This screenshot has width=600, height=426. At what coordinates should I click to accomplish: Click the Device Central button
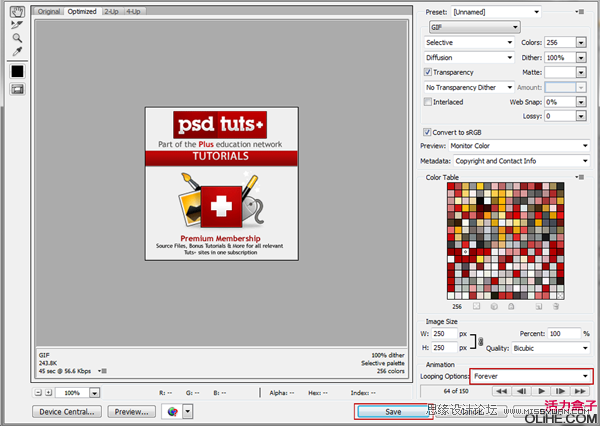[x=67, y=412]
